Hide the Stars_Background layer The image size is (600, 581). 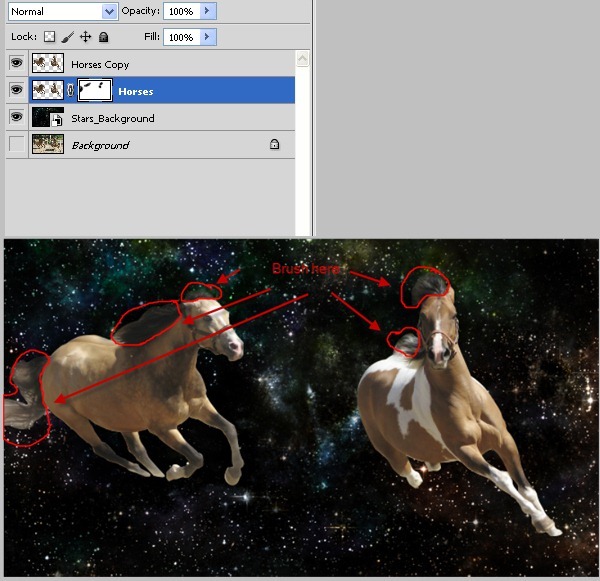(16, 116)
